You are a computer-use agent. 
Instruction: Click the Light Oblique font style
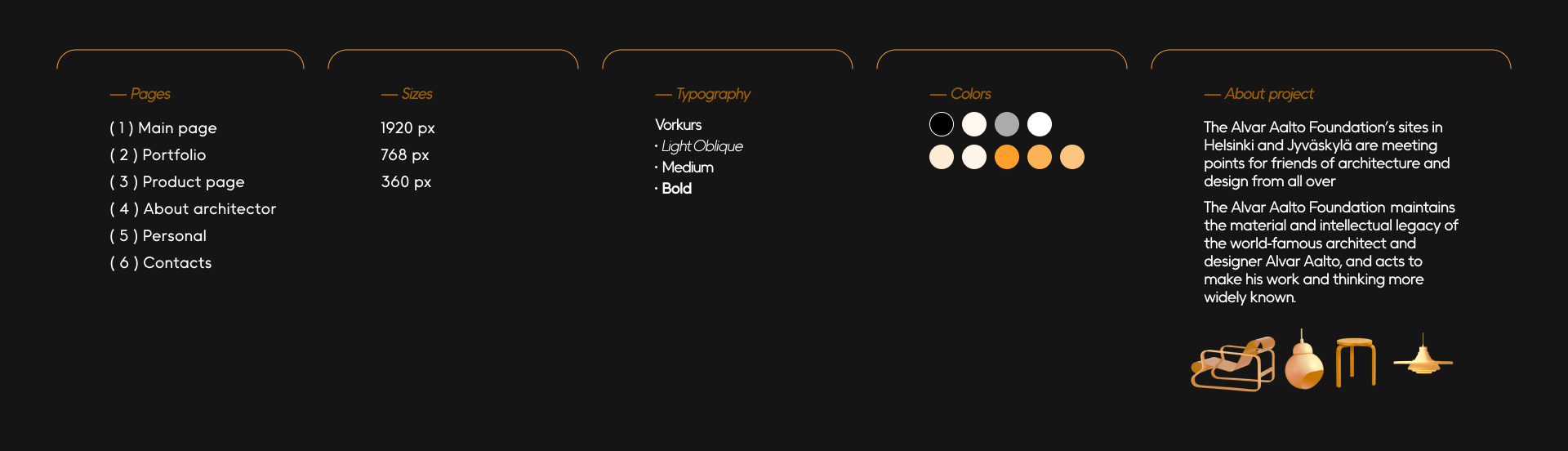pyautogui.click(x=702, y=146)
